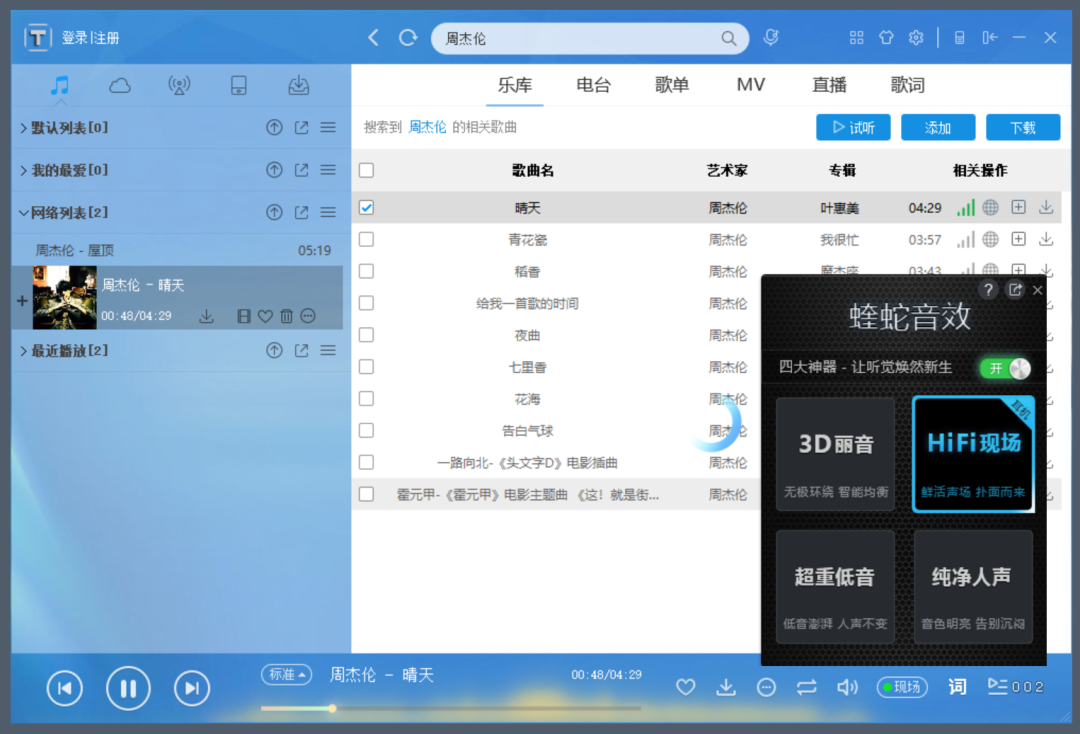1080x734 pixels.
Task: Click the 下载 button
Action: [x=1023, y=127]
